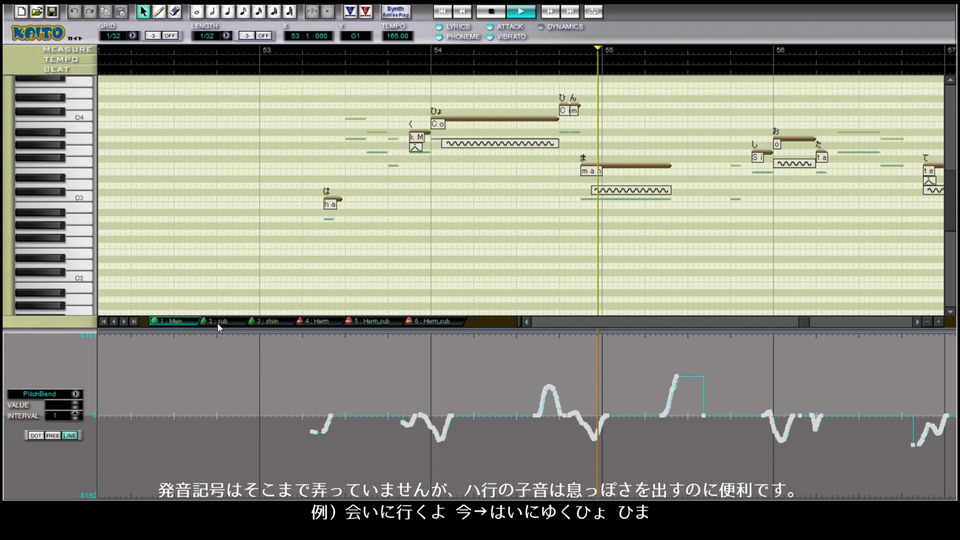Open the GRID 1/32 dropdown arrow

(x=132, y=36)
